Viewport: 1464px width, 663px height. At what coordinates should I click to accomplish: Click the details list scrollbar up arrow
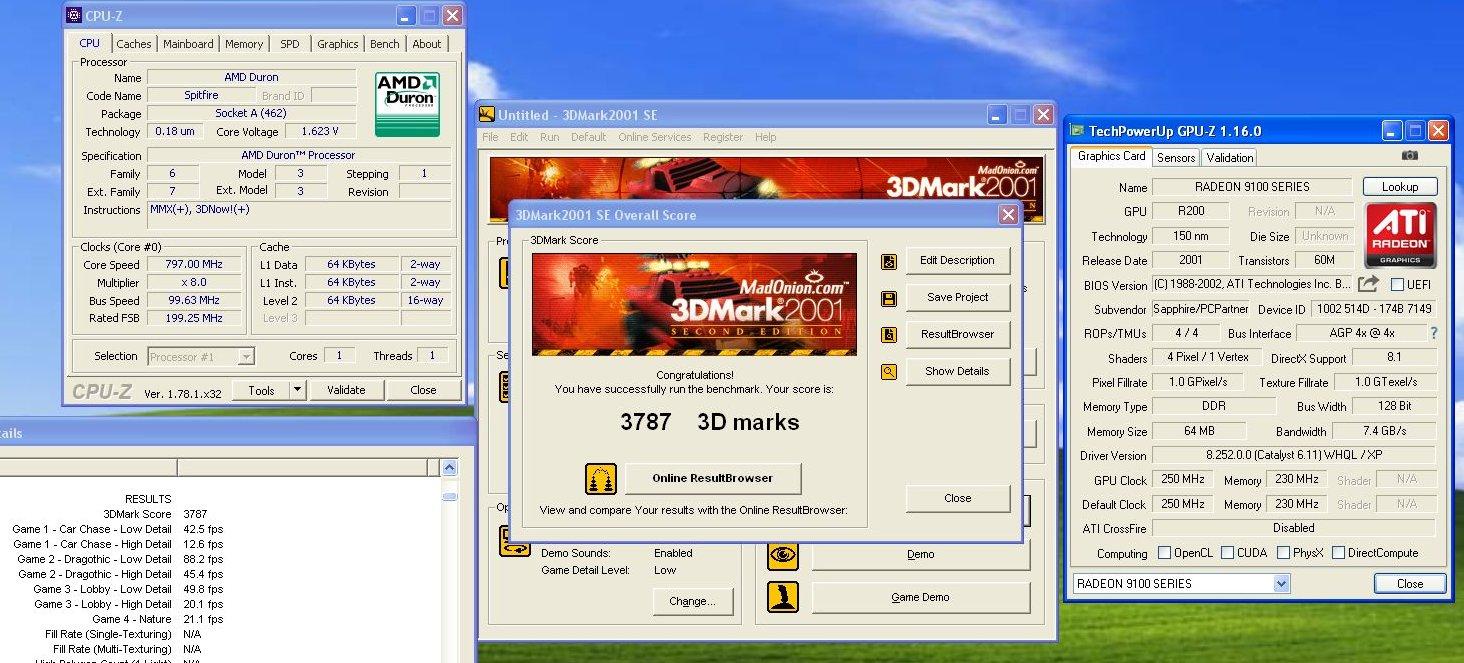point(450,468)
